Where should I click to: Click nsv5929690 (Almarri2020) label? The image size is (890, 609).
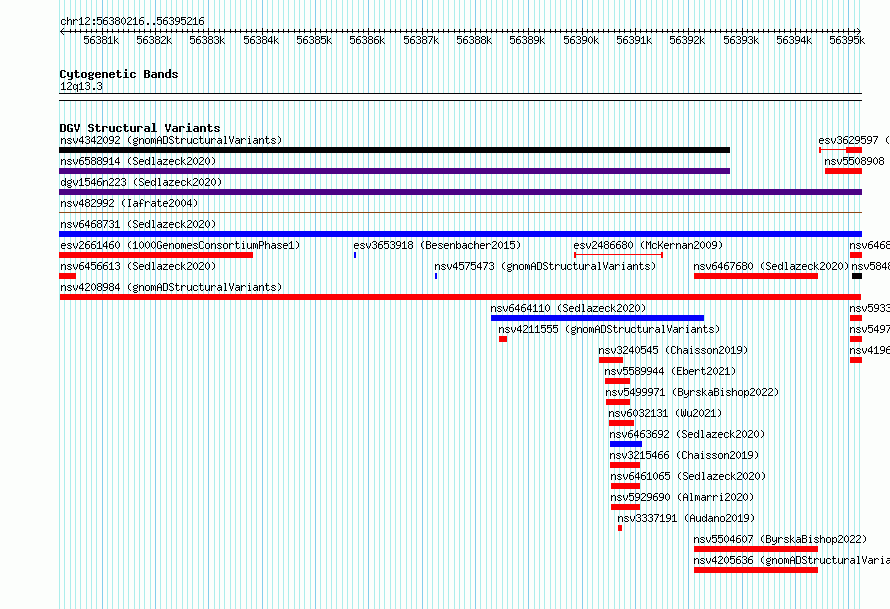[682, 497]
